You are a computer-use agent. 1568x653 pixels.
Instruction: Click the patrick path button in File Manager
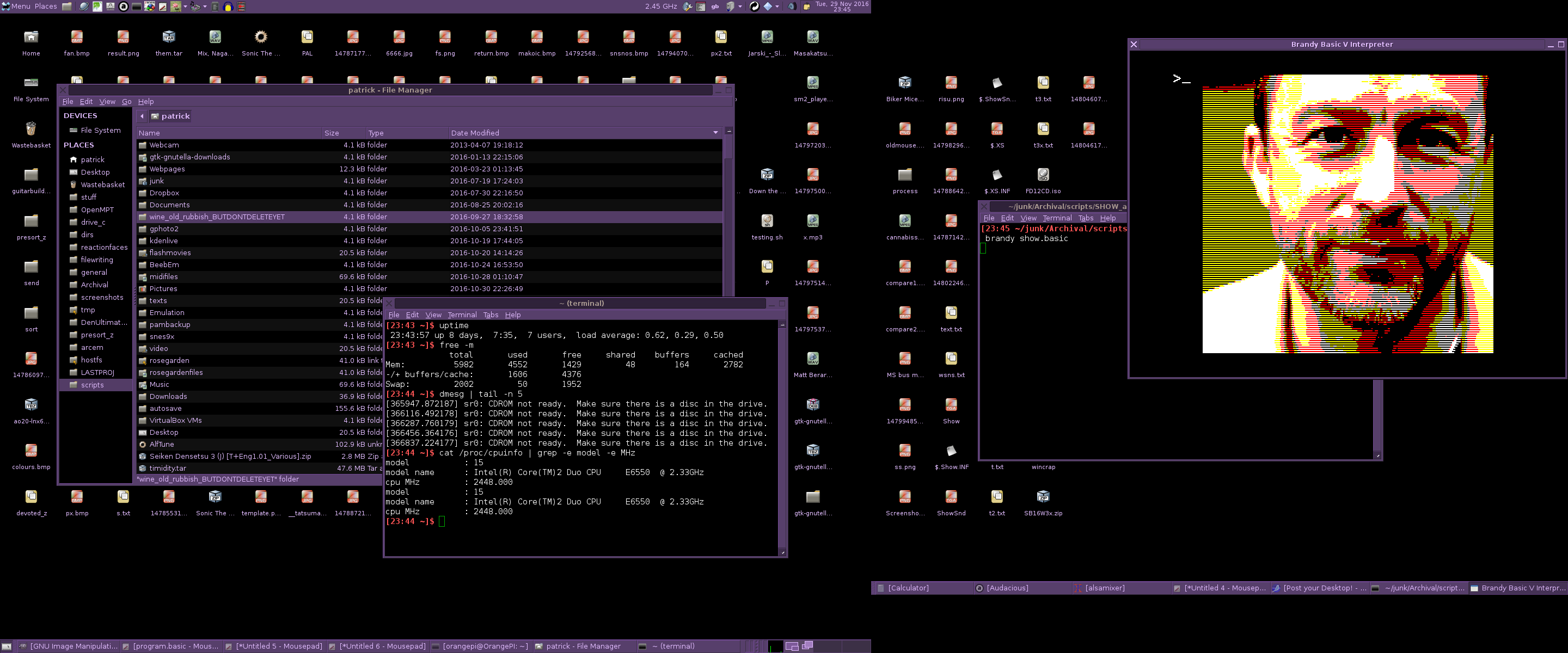[x=170, y=116]
